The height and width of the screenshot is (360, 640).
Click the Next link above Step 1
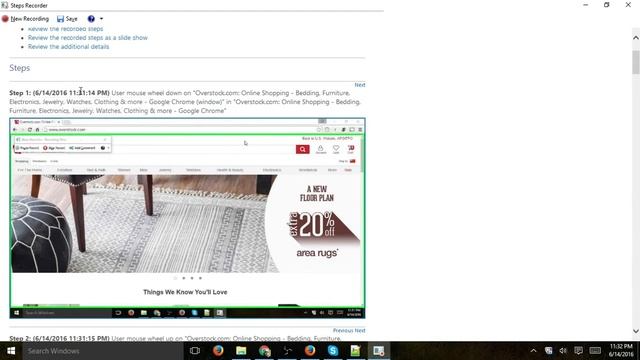pyautogui.click(x=360, y=85)
